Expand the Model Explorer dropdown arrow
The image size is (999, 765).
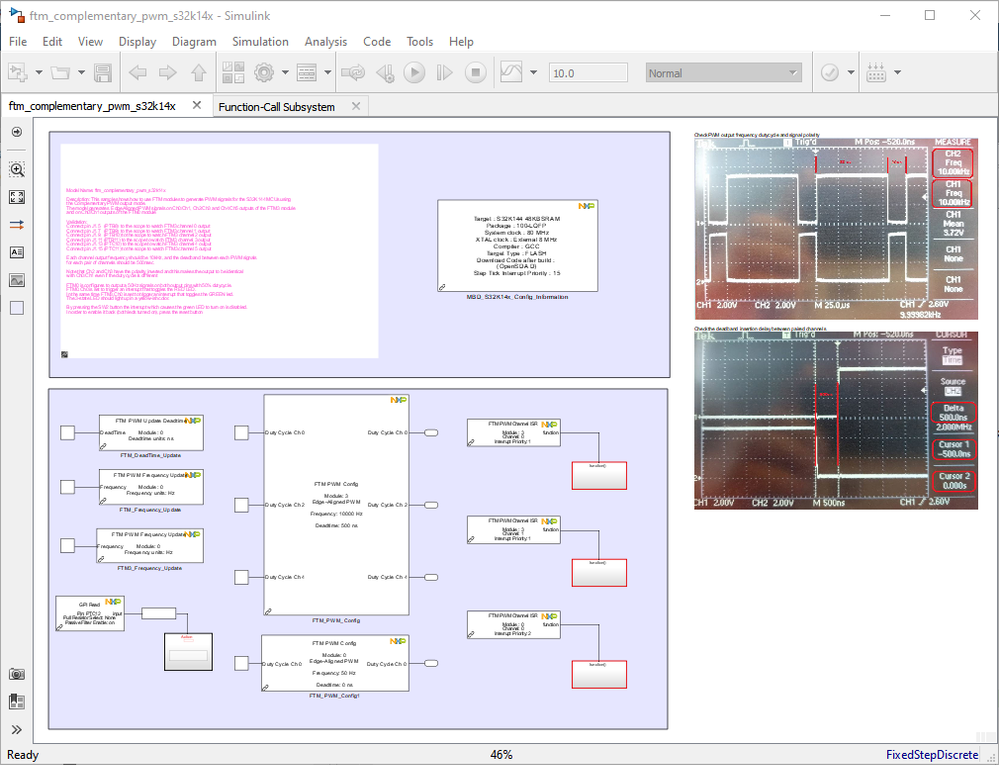click(x=327, y=73)
